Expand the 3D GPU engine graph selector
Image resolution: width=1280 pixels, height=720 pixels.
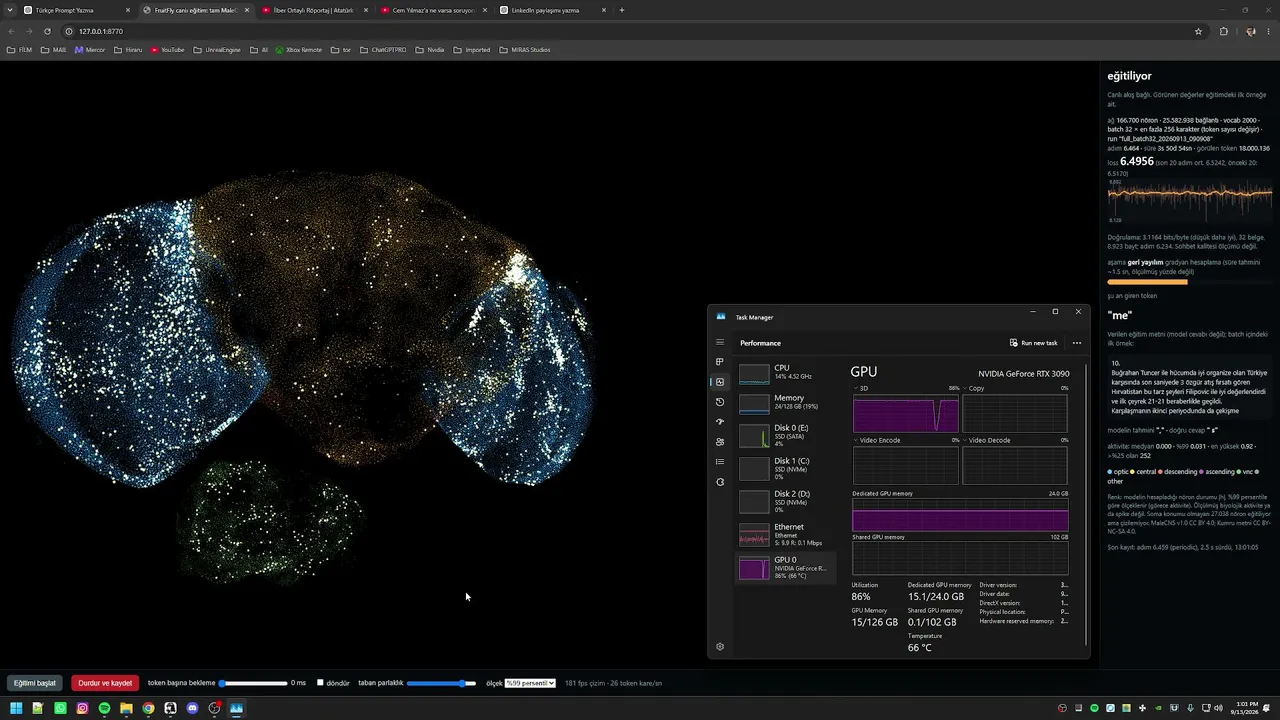click(861, 388)
